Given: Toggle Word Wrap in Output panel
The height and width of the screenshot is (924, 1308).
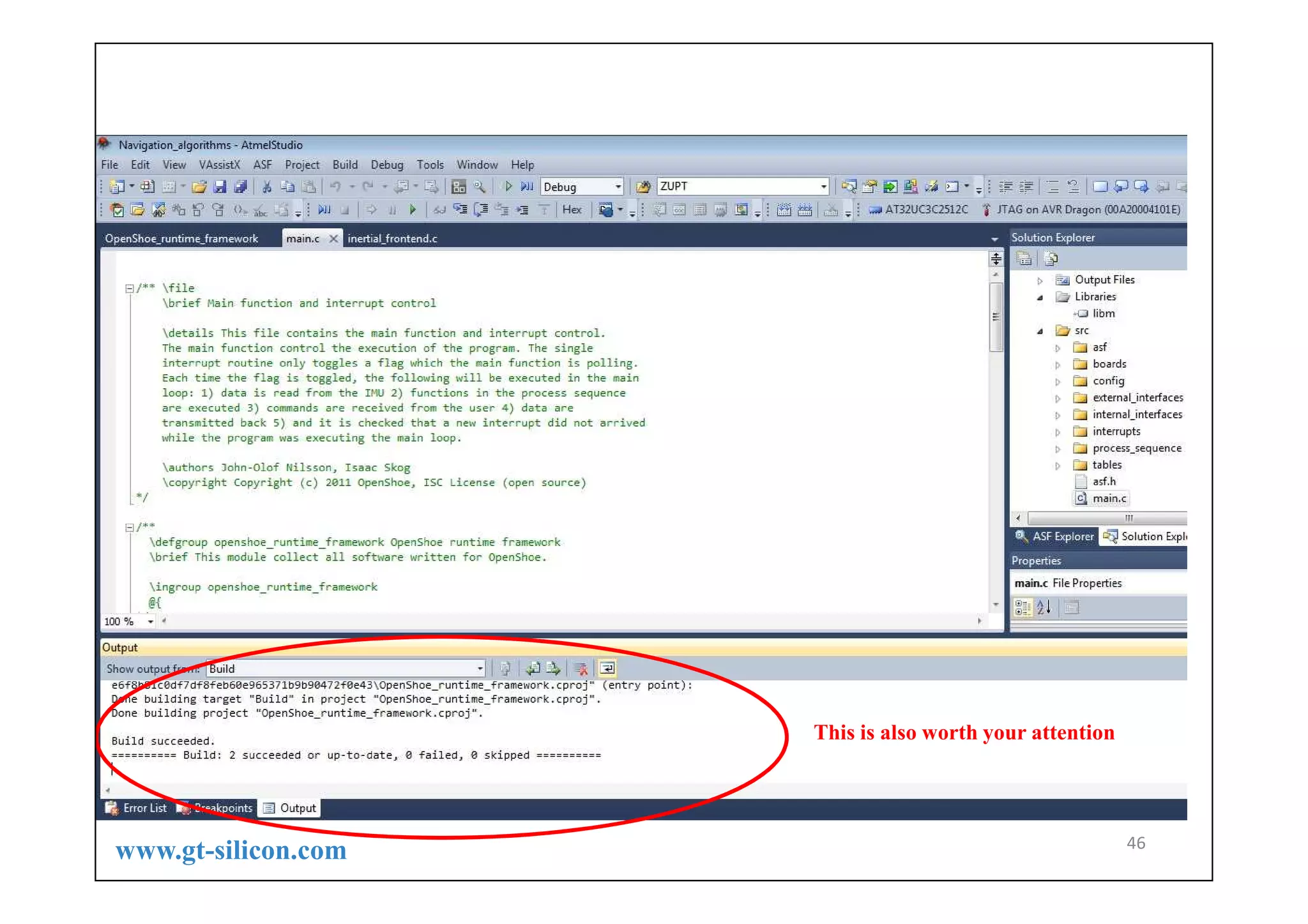Looking at the screenshot, I should pos(607,669).
